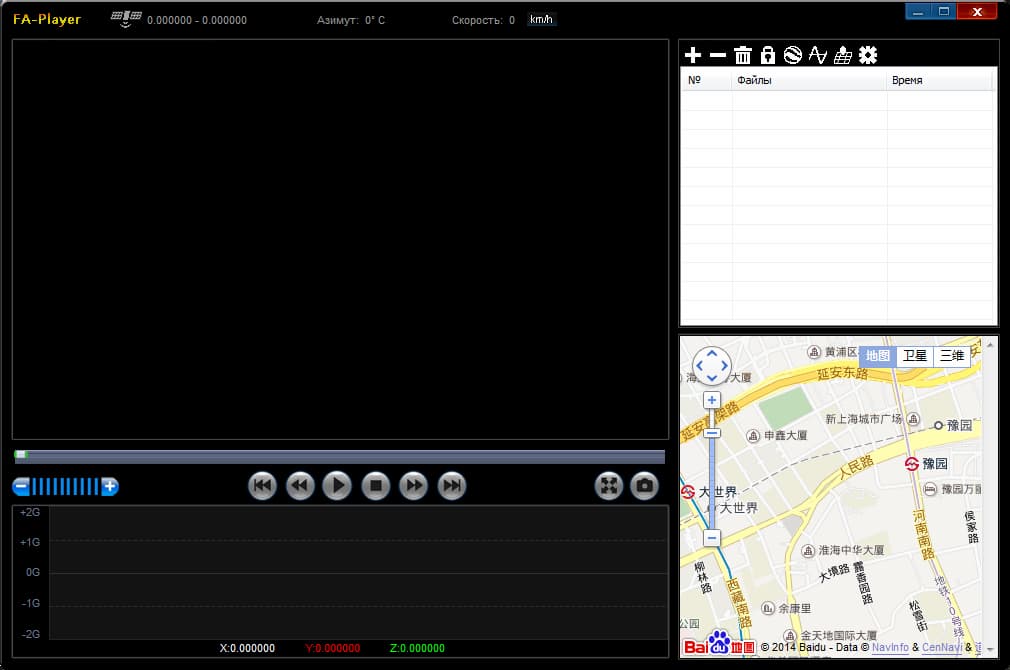Sort by № column header
The image size is (1010, 670).
click(707, 80)
